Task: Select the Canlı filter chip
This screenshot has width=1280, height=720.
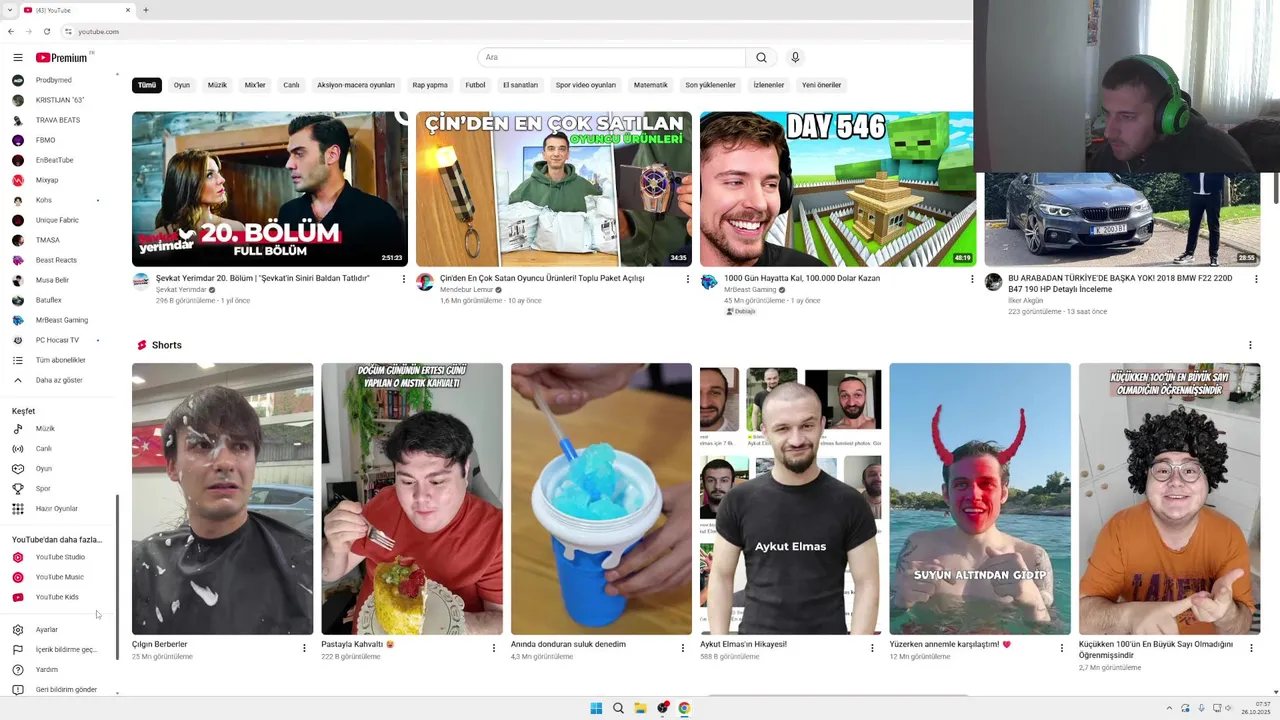Action: click(291, 85)
